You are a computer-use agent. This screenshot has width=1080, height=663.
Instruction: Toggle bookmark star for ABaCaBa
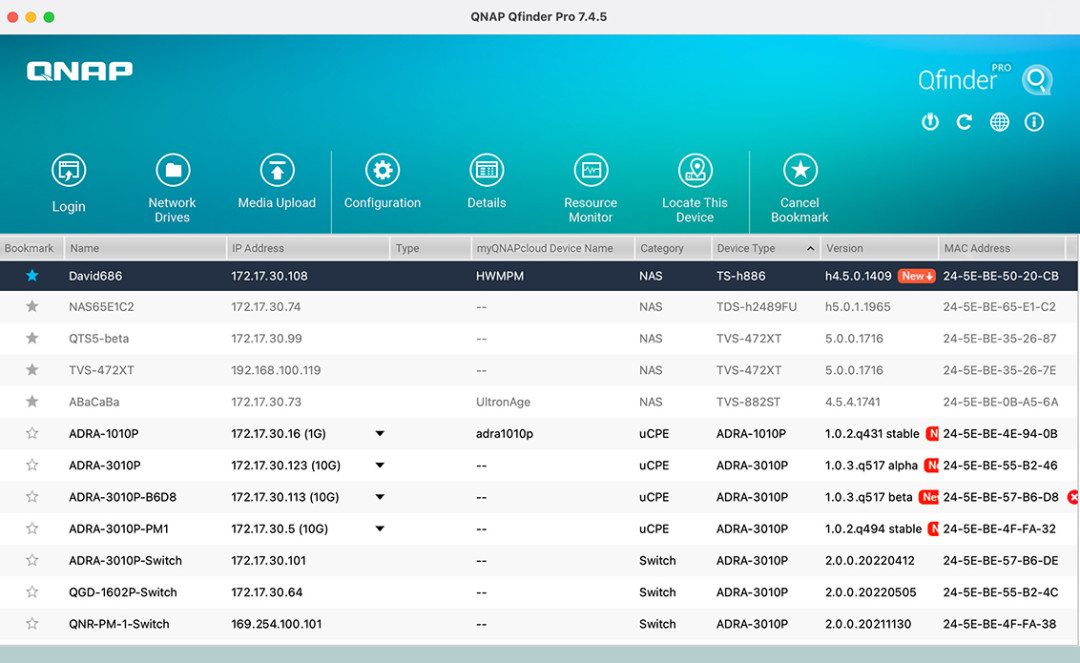(32, 401)
